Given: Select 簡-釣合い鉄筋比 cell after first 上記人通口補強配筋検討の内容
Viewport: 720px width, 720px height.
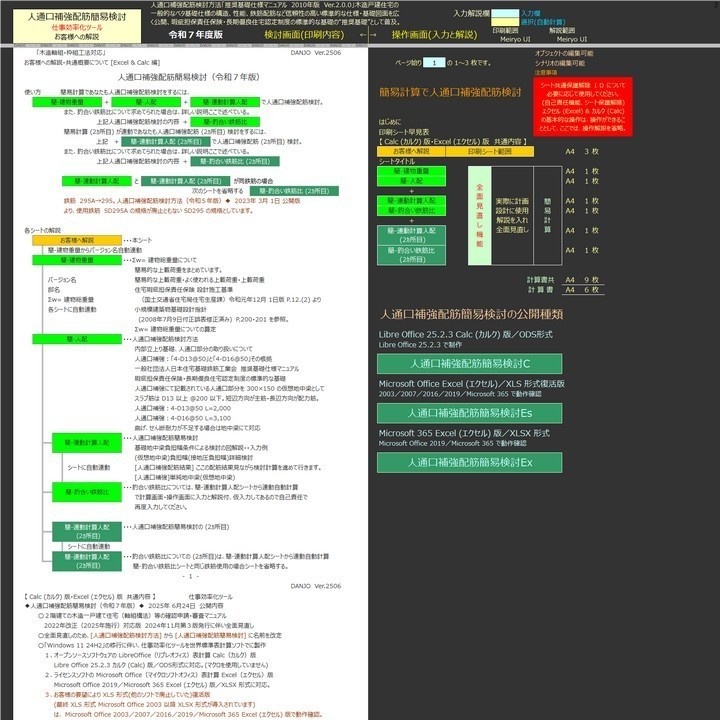Looking at the screenshot, I should 225,122.
